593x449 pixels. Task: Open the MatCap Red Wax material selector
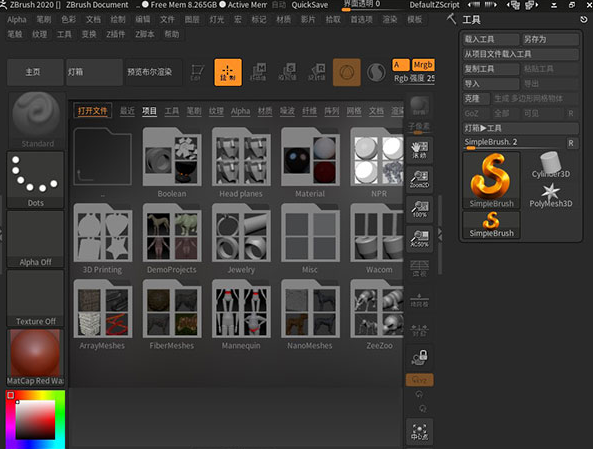[x=35, y=357]
